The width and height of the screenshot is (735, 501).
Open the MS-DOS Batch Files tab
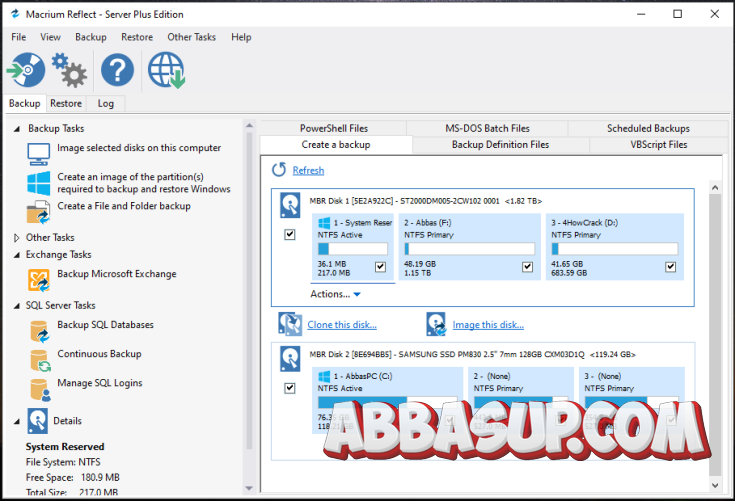[x=487, y=128]
